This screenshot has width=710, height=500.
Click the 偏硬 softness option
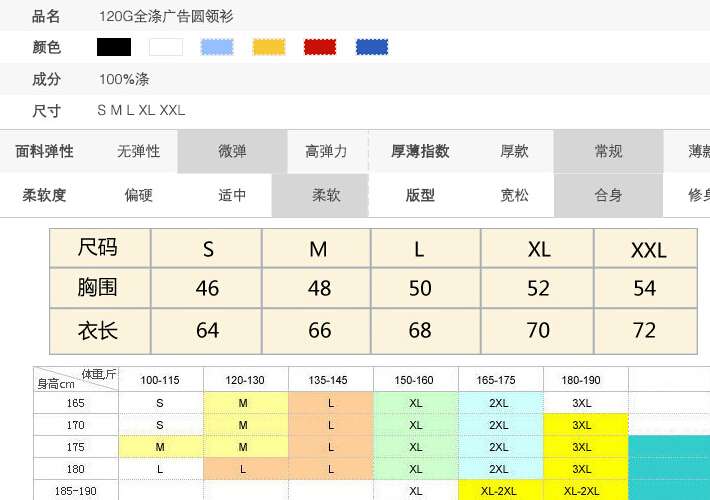click(138, 196)
